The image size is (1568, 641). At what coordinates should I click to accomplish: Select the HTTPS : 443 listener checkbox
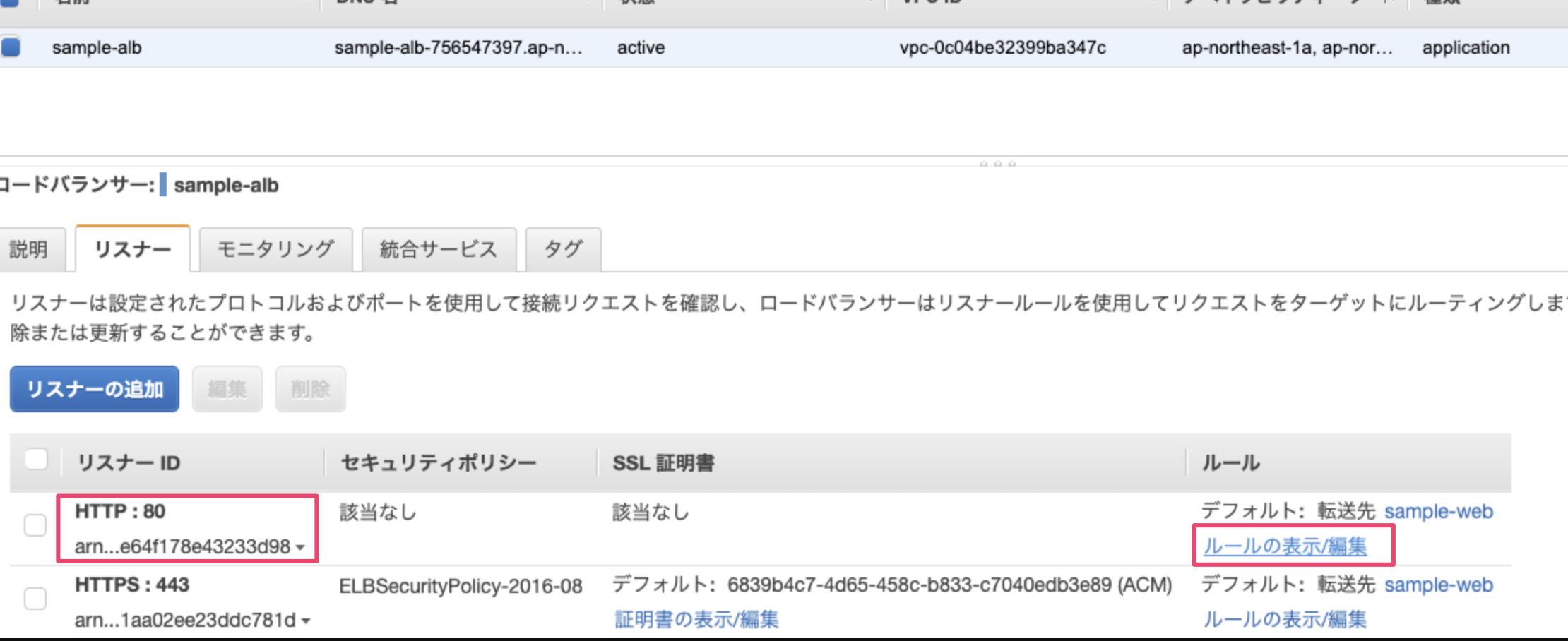point(35,599)
